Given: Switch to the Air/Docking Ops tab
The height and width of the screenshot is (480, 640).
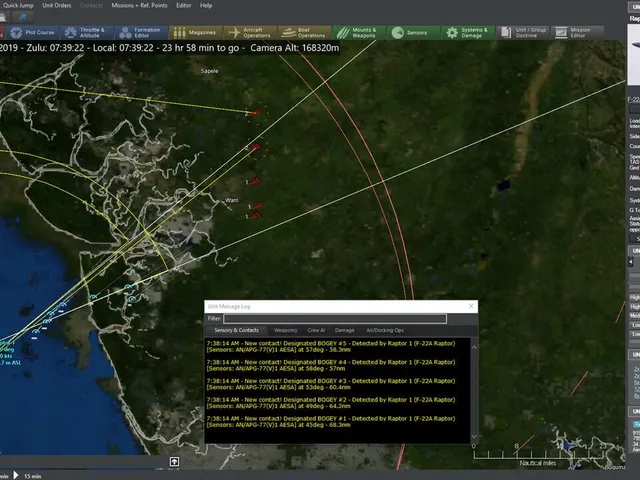Looking at the screenshot, I should [385, 330].
